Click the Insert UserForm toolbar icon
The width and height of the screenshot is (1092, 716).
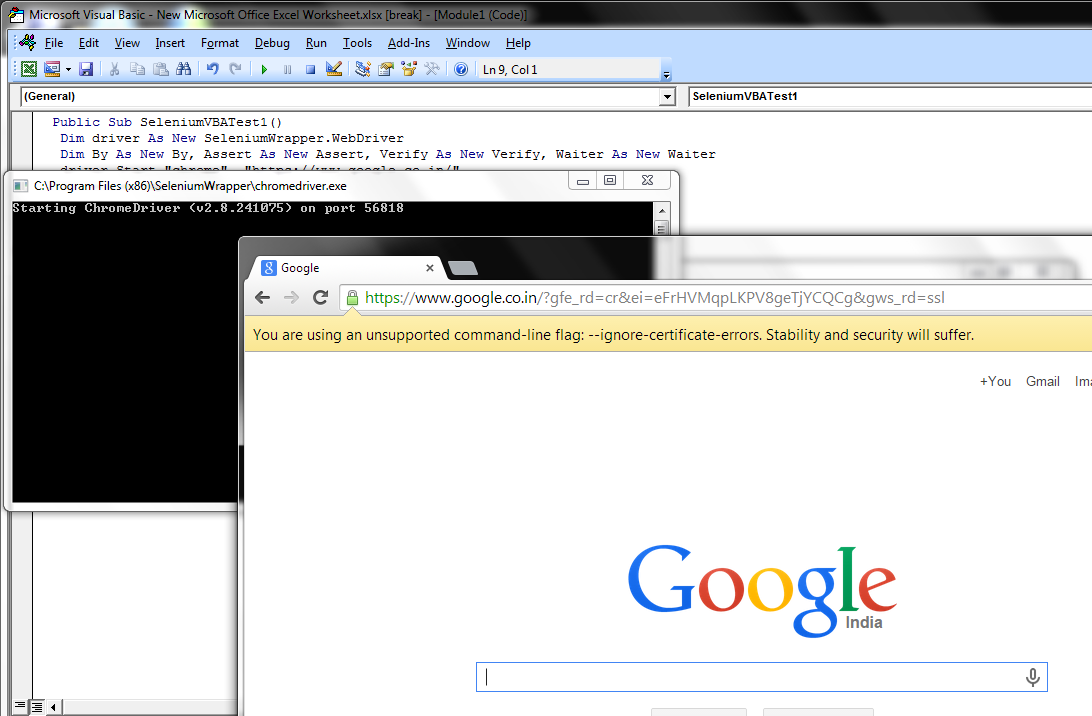pos(52,69)
